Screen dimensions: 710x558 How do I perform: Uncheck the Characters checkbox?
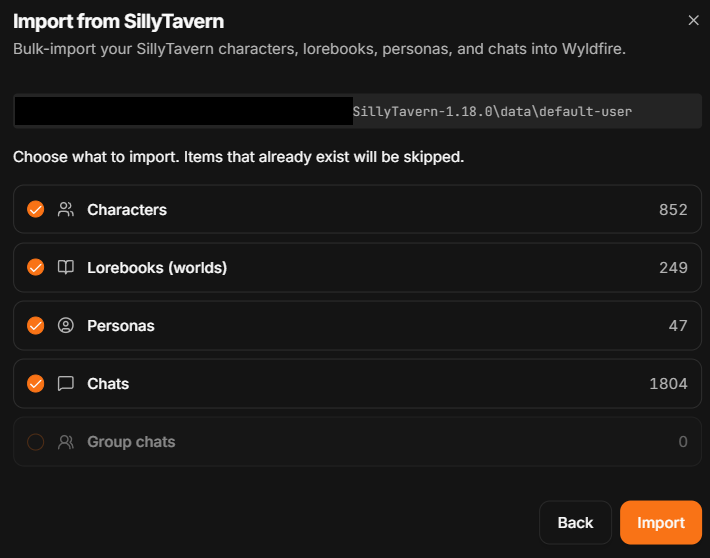click(x=35, y=209)
